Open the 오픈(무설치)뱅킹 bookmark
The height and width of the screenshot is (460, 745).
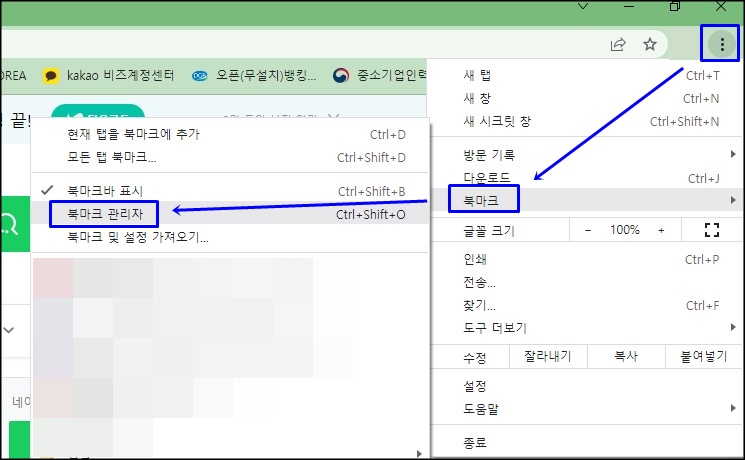click(254, 76)
